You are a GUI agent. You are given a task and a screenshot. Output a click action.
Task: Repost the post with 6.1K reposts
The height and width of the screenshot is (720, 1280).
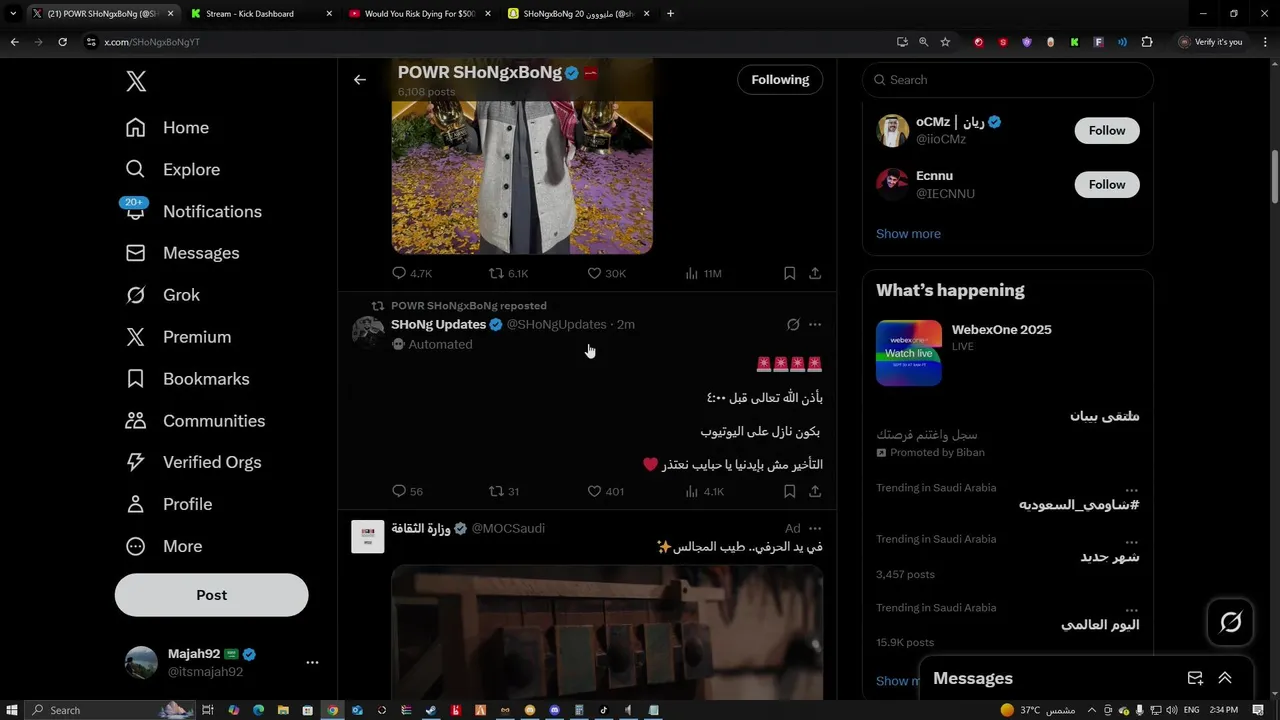click(508, 273)
